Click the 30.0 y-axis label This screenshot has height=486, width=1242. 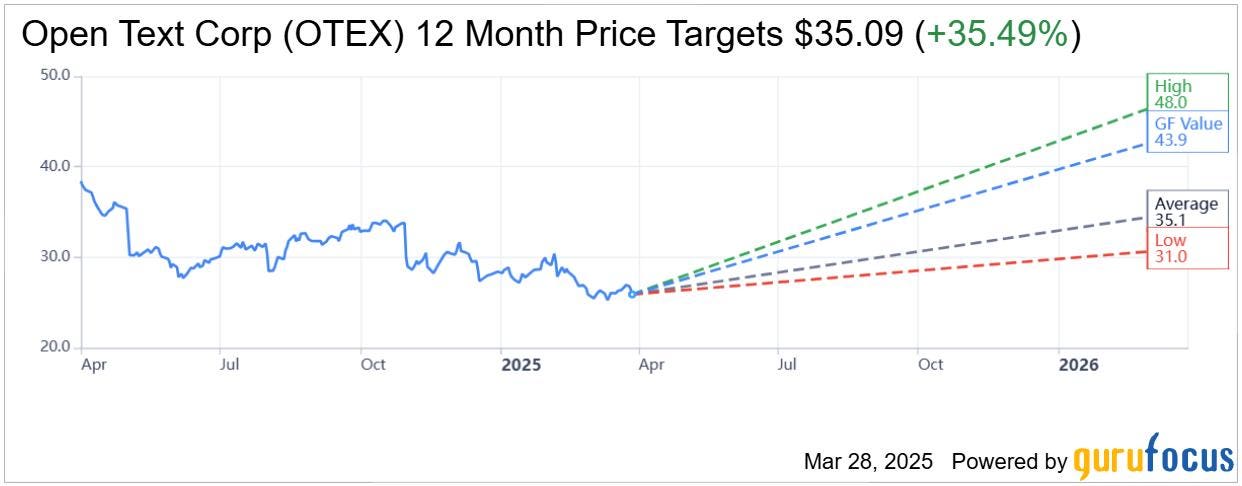(53, 257)
